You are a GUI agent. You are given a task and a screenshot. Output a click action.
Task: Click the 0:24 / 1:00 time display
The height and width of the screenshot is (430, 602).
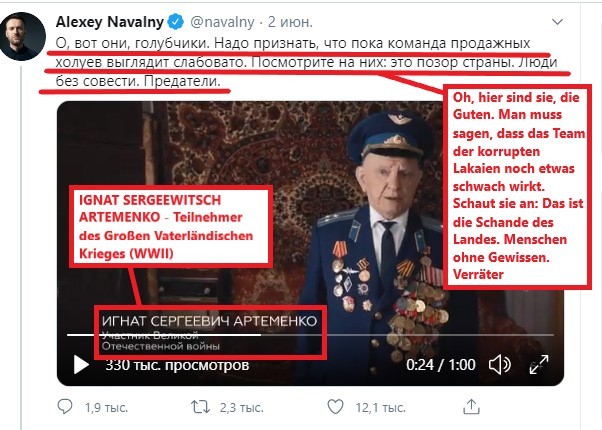(442, 365)
